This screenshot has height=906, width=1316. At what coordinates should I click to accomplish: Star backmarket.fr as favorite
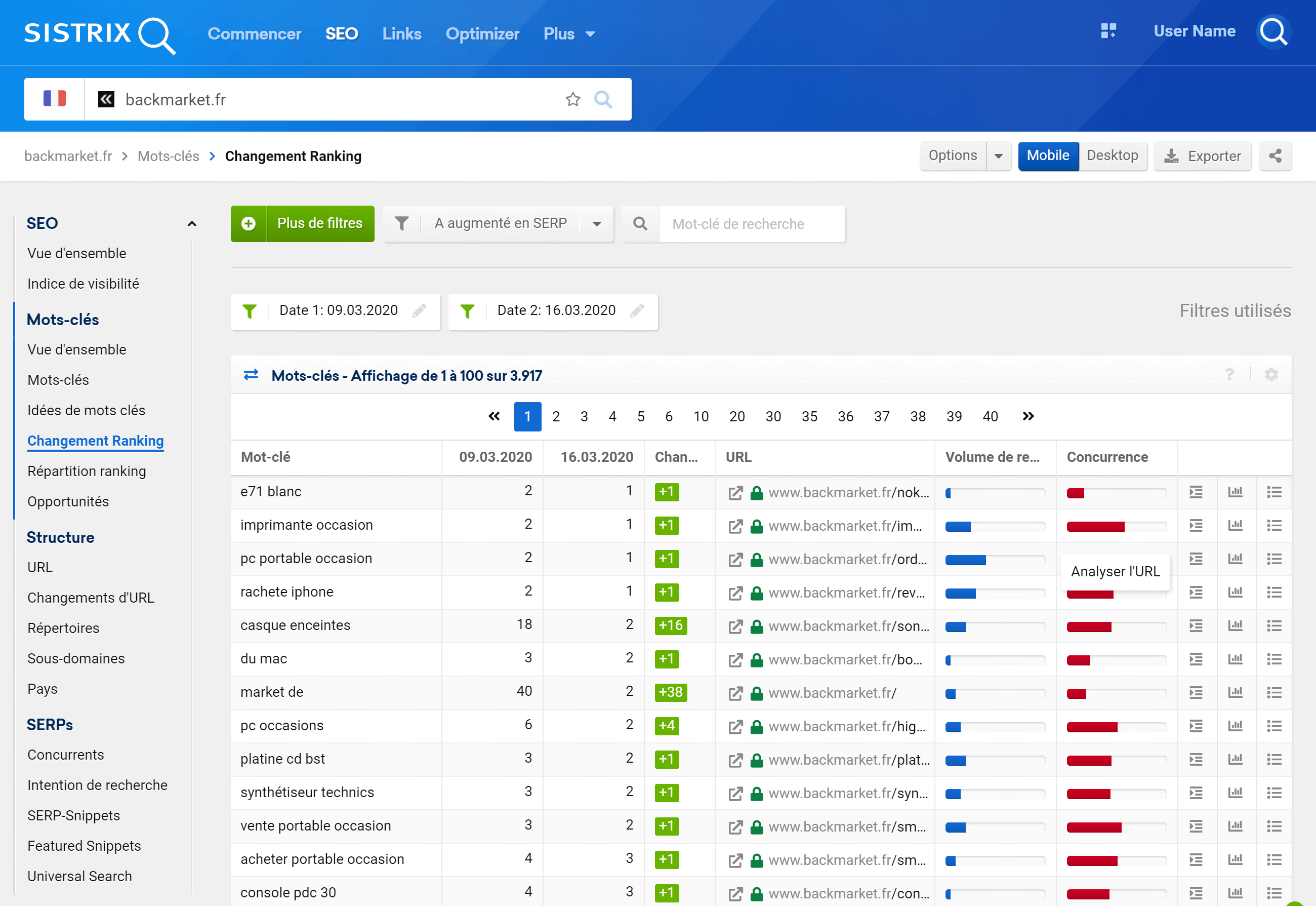tap(573, 99)
